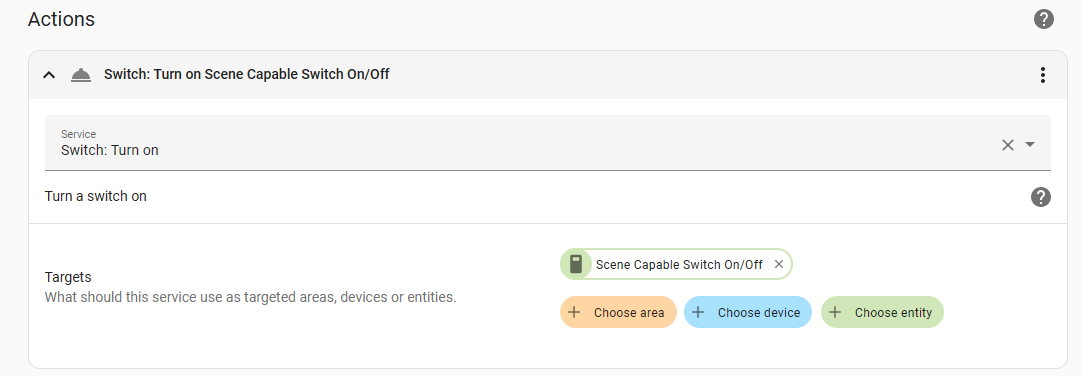Viewport: 1082px width, 376px height.
Task: Choose device as a target
Action: pyautogui.click(x=748, y=313)
